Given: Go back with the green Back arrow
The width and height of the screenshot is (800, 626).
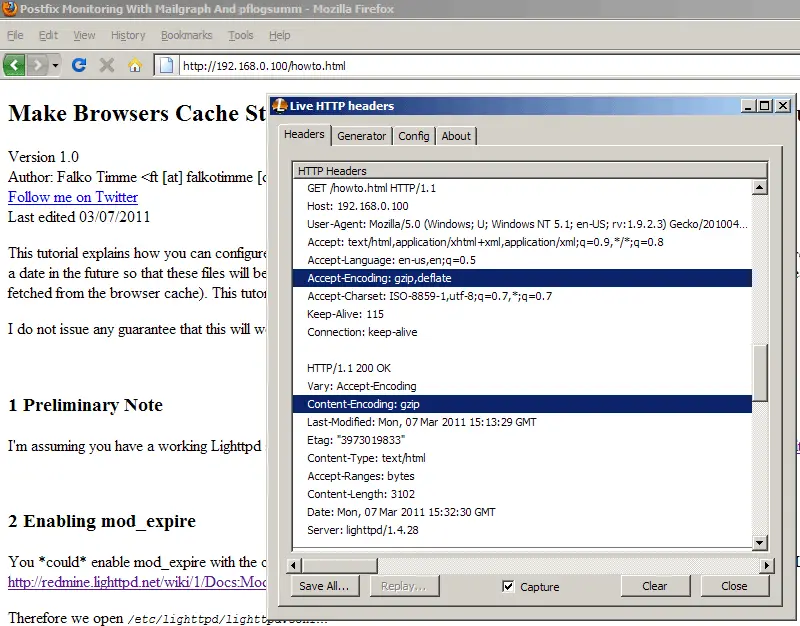Looking at the screenshot, I should (14, 65).
